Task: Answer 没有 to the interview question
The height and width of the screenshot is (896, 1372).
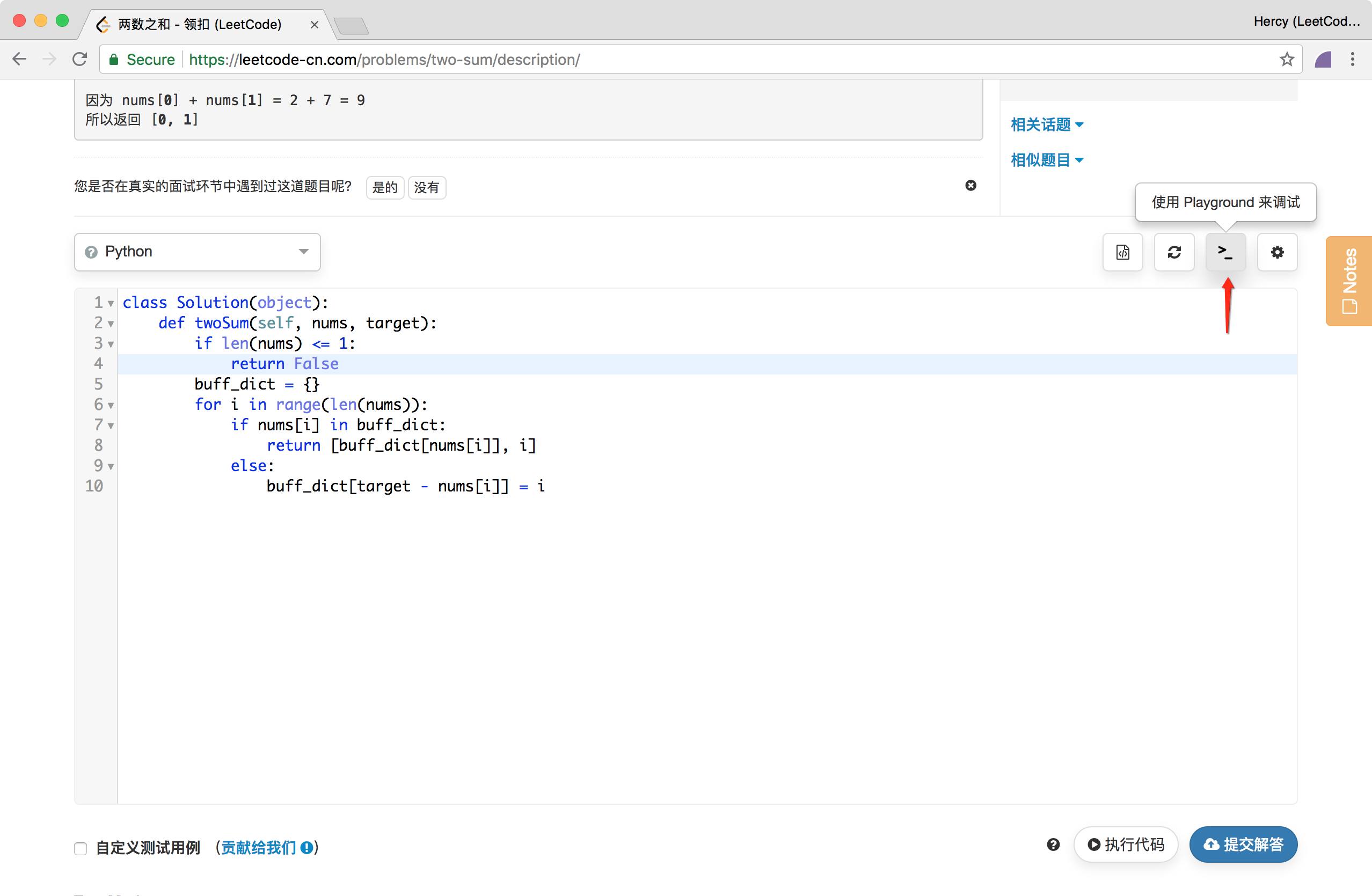Action: pyautogui.click(x=426, y=188)
